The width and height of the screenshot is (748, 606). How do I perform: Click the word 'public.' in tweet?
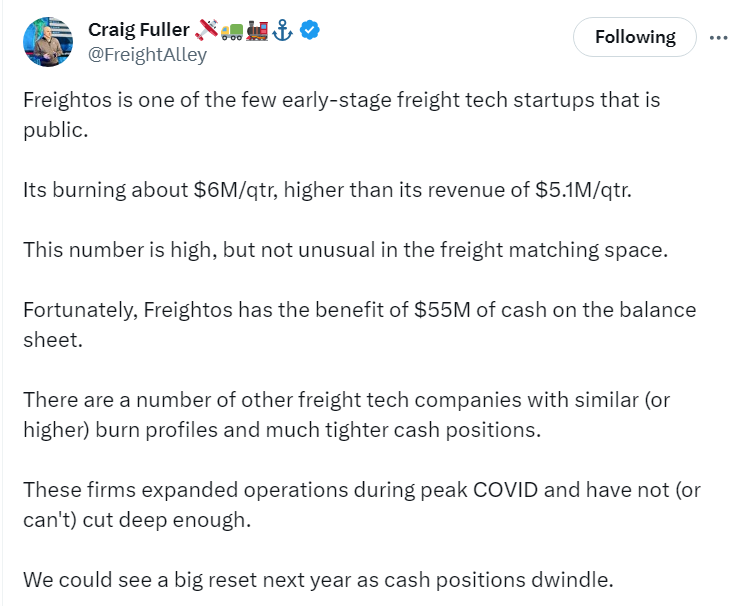(56, 130)
